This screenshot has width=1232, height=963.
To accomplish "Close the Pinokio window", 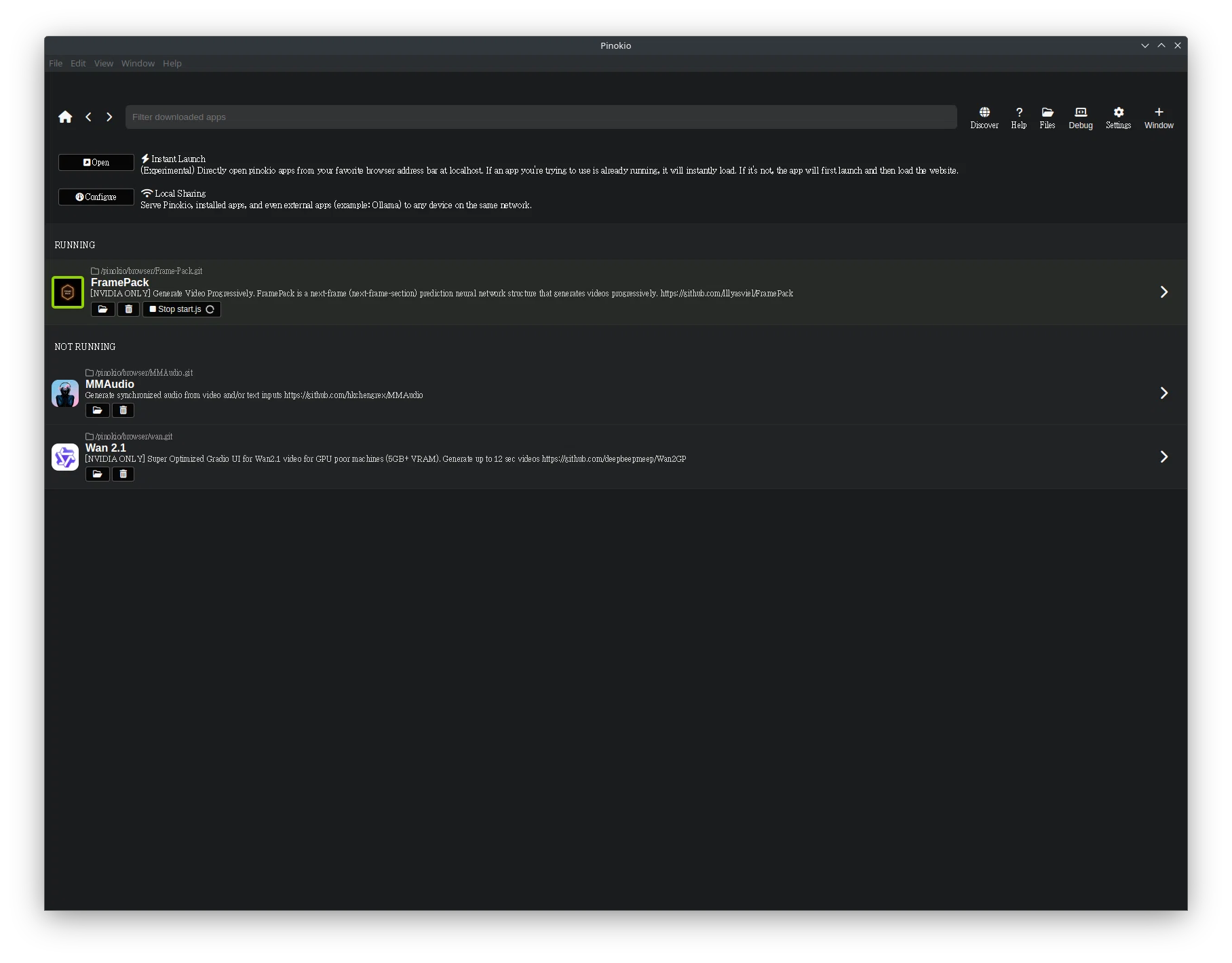I will click(1178, 45).
